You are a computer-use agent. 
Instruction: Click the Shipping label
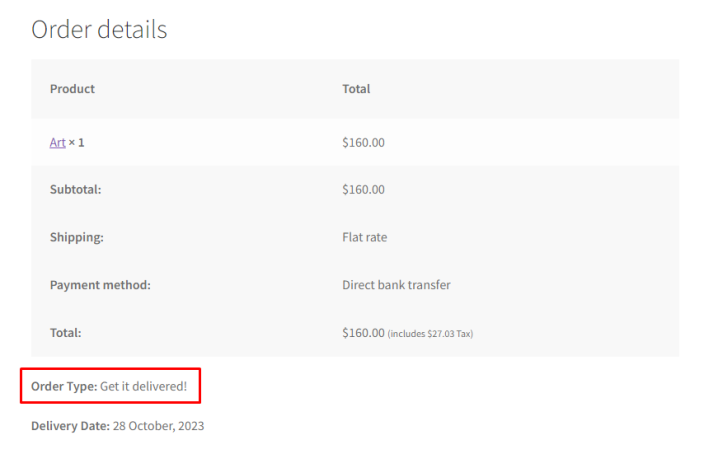77,237
